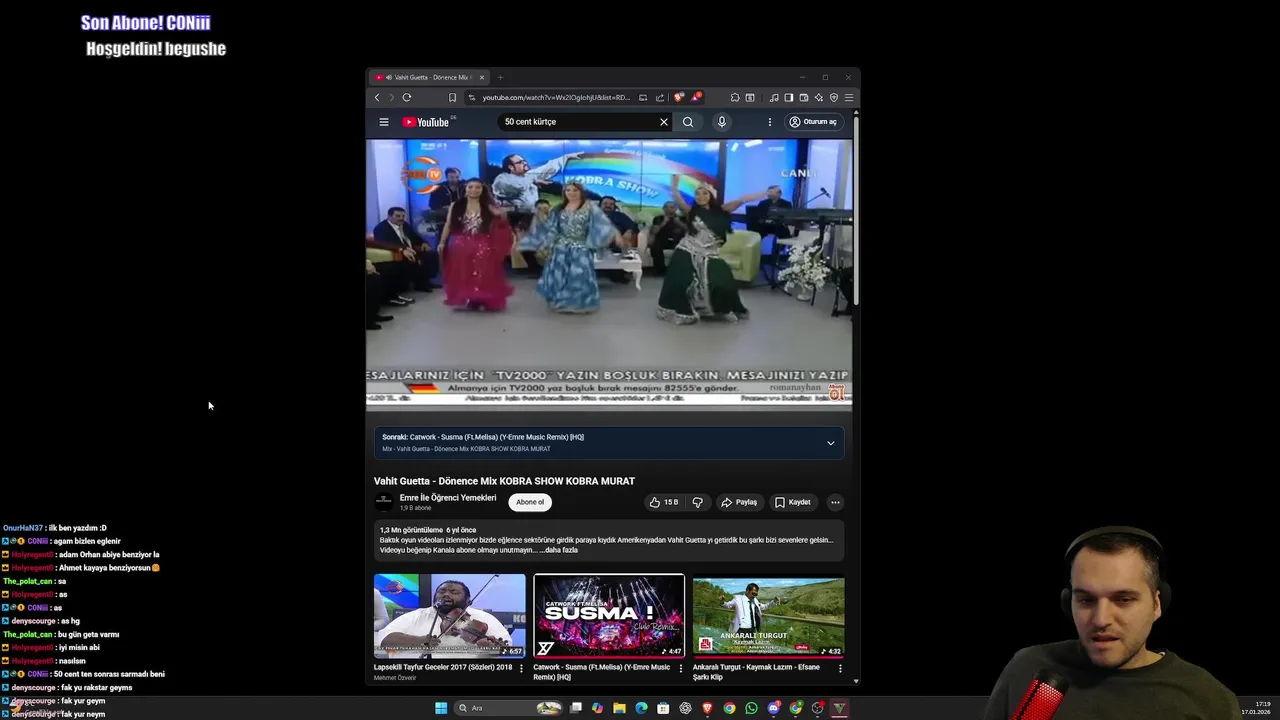
Task: Open the music note playlist icon
Action: (774, 98)
